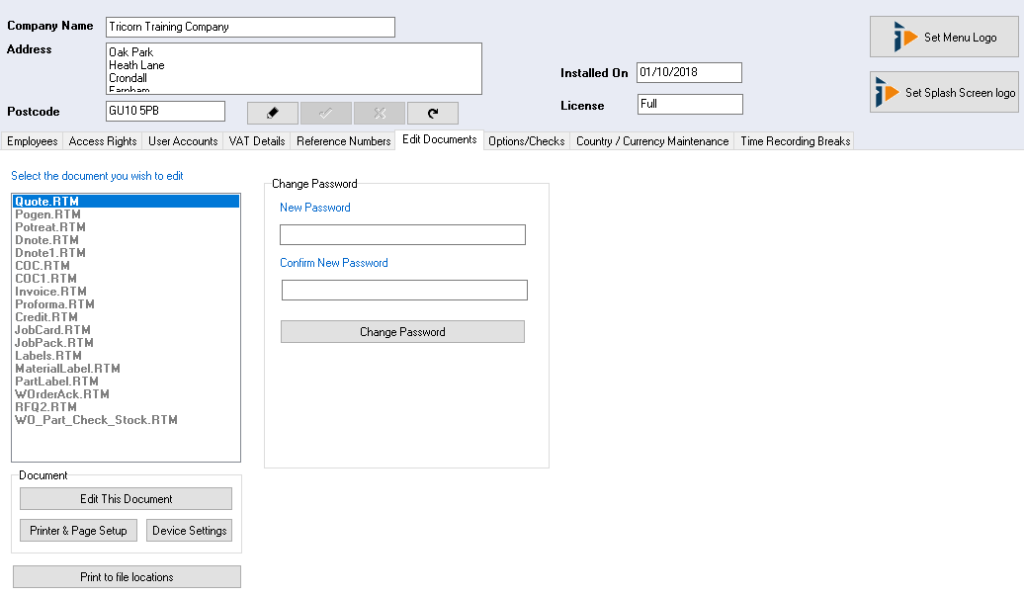Click the greyed-out cancel X icon
Screen dimensions: 1024x596
tap(379, 113)
